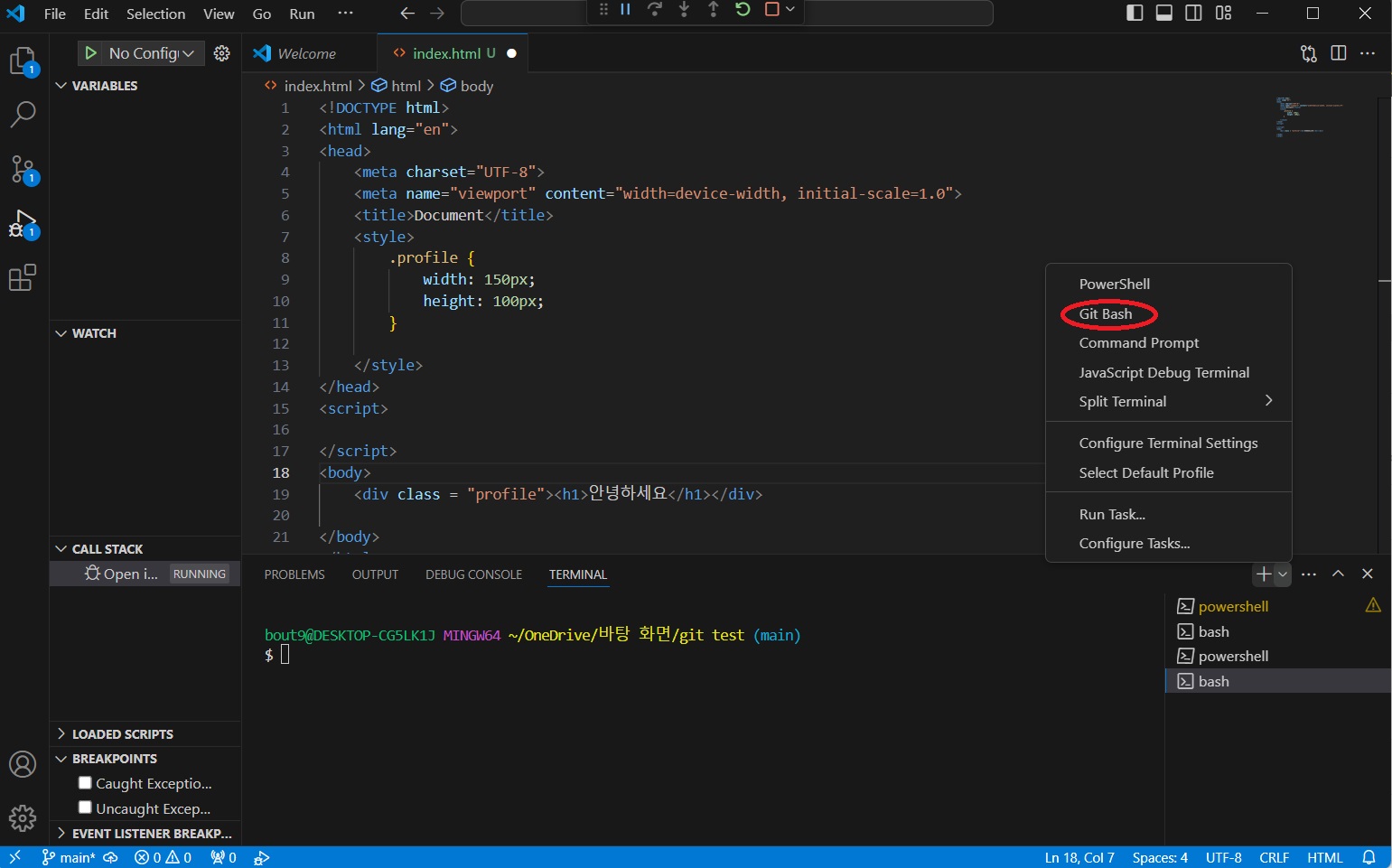Open the Extensions view icon

pyautogui.click(x=23, y=277)
